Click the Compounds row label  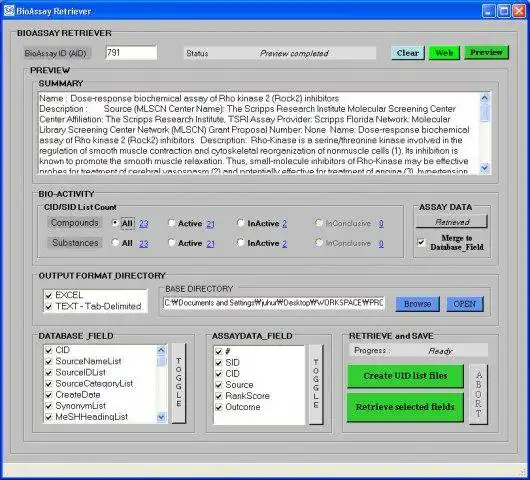coord(75,223)
